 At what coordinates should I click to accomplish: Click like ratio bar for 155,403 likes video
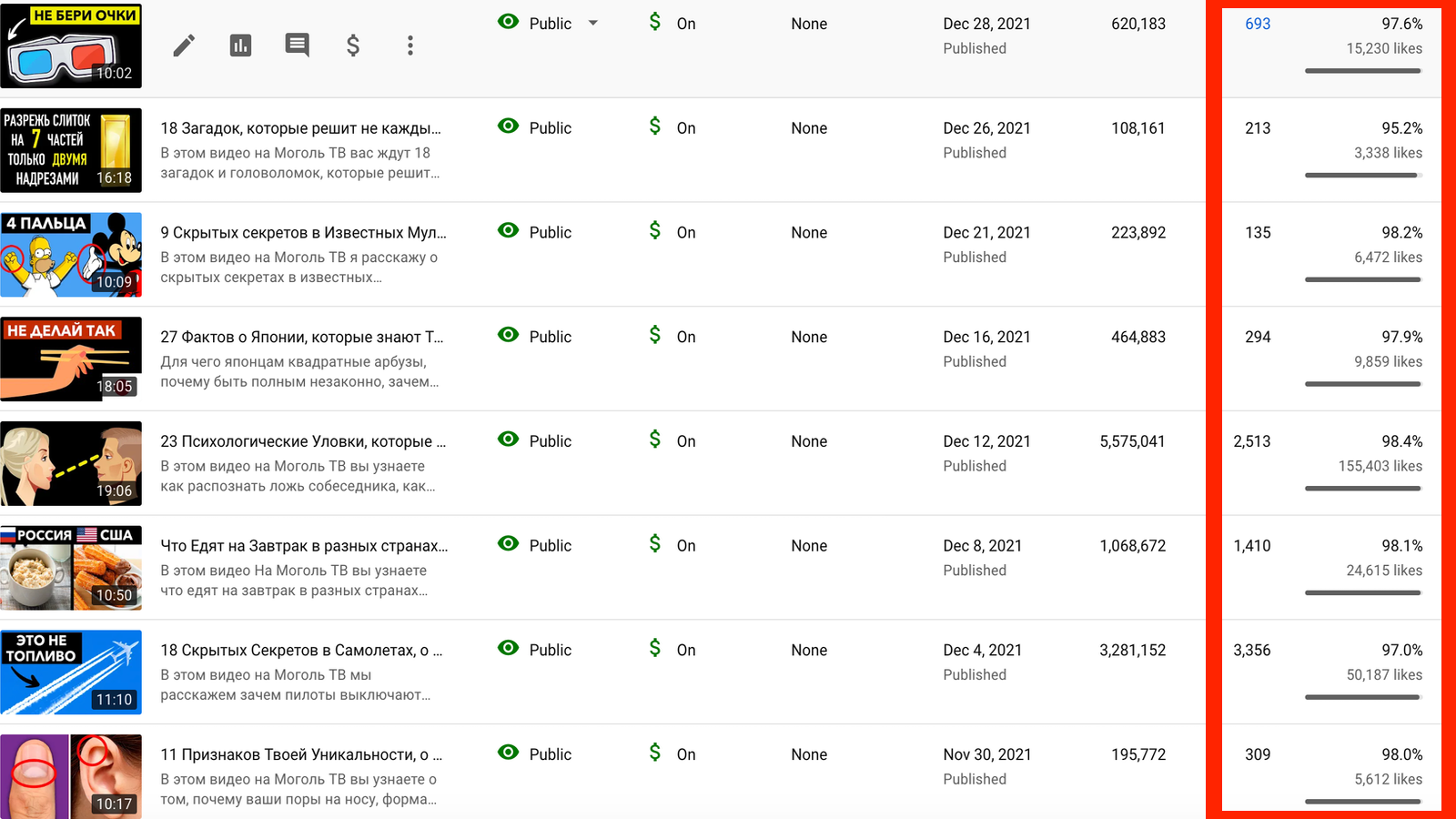tap(1362, 489)
